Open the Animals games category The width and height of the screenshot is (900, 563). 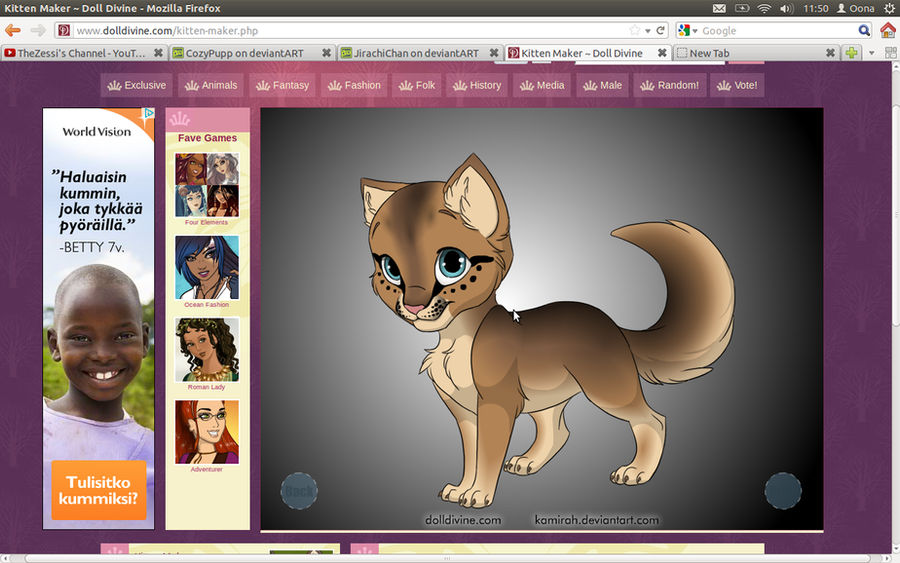[211, 85]
